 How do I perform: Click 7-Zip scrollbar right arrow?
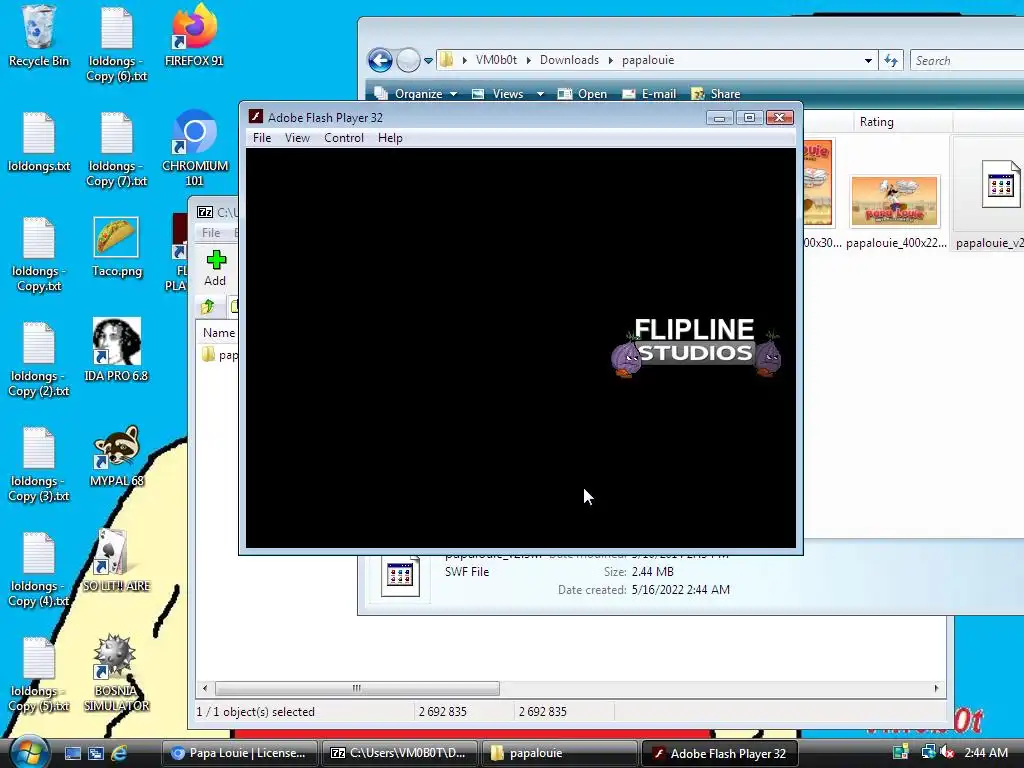pyautogui.click(x=936, y=688)
